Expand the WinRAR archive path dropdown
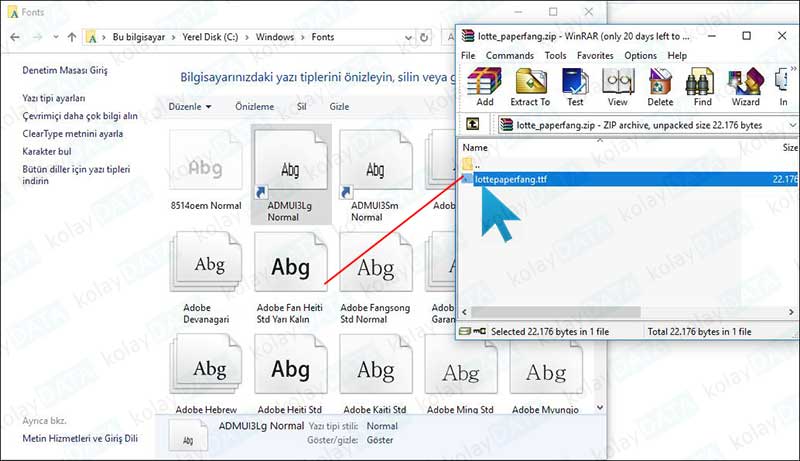Viewport: 800px width, 461px height. 792,125
